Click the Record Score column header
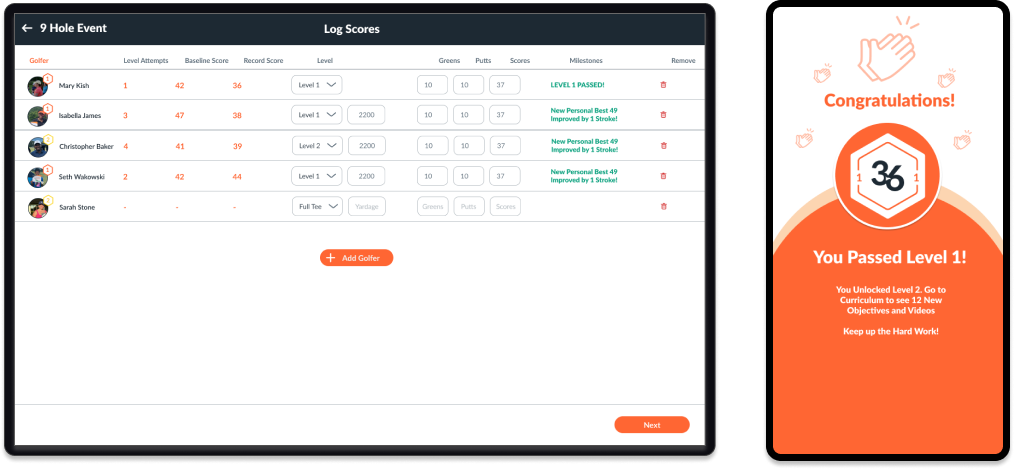The image size is (1014, 469). coord(263,61)
